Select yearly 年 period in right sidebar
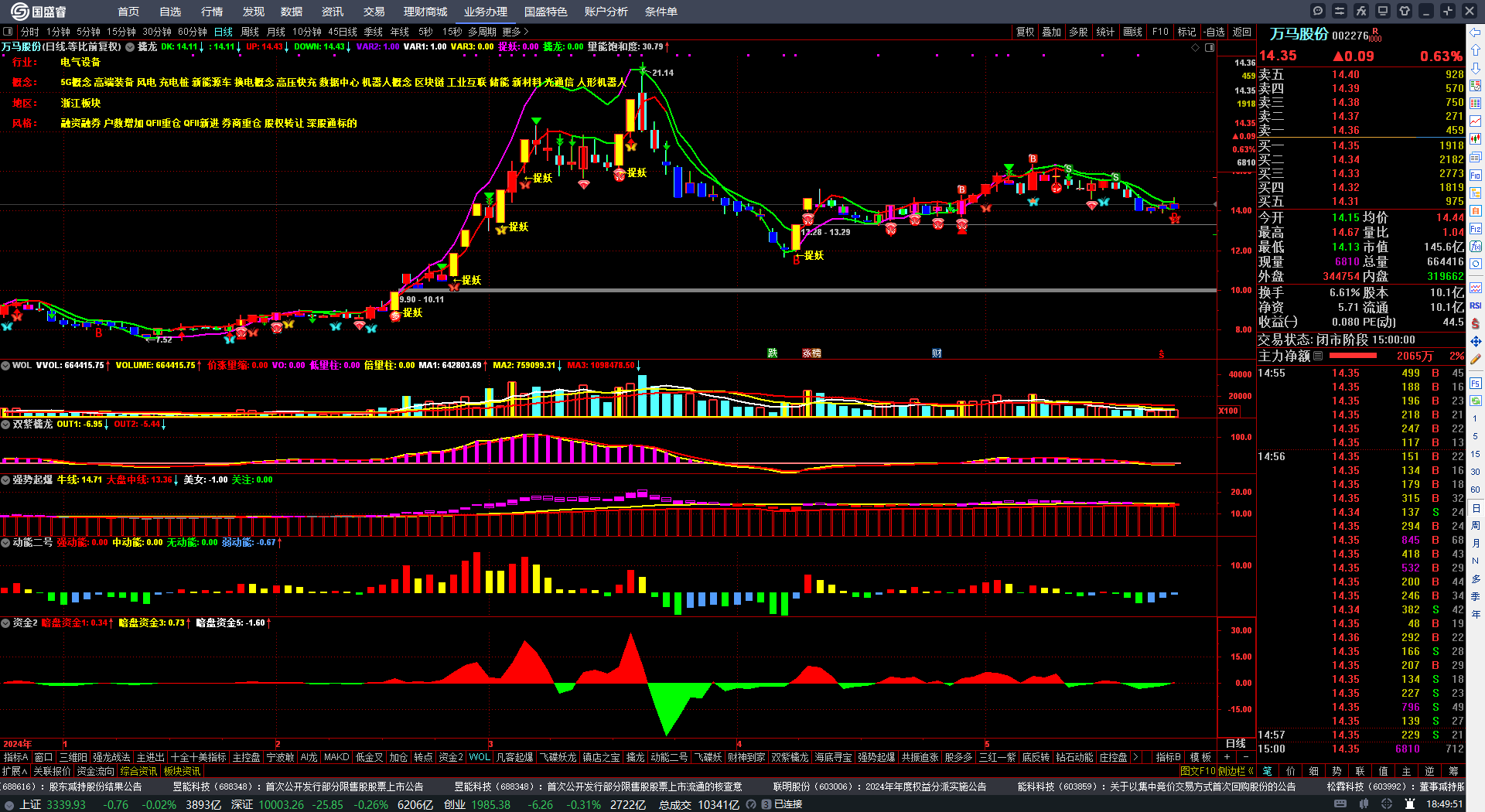 pyautogui.click(x=1476, y=614)
